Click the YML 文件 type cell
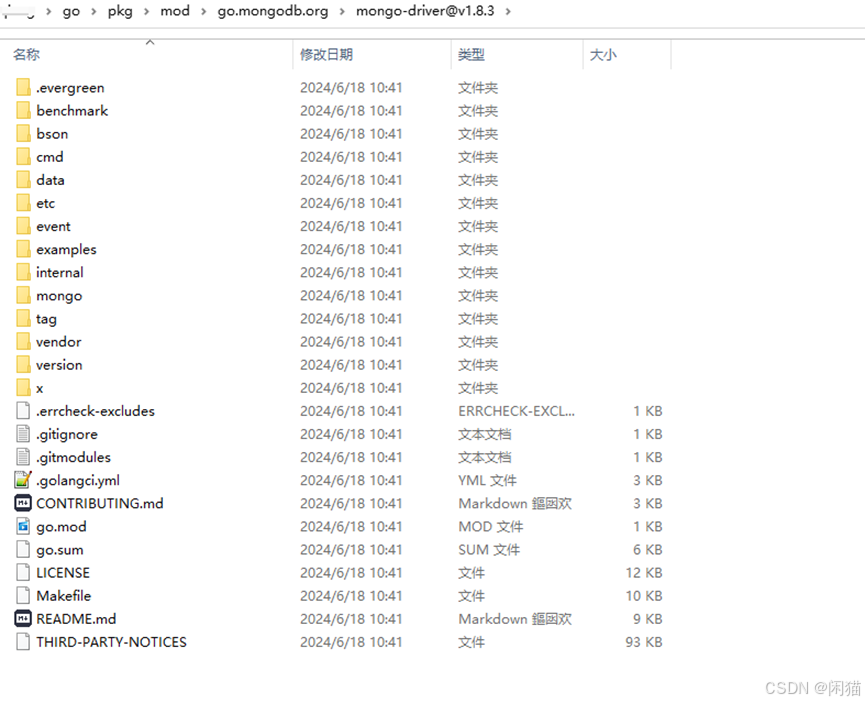This screenshot has width=865, height=703. (487, 481)
